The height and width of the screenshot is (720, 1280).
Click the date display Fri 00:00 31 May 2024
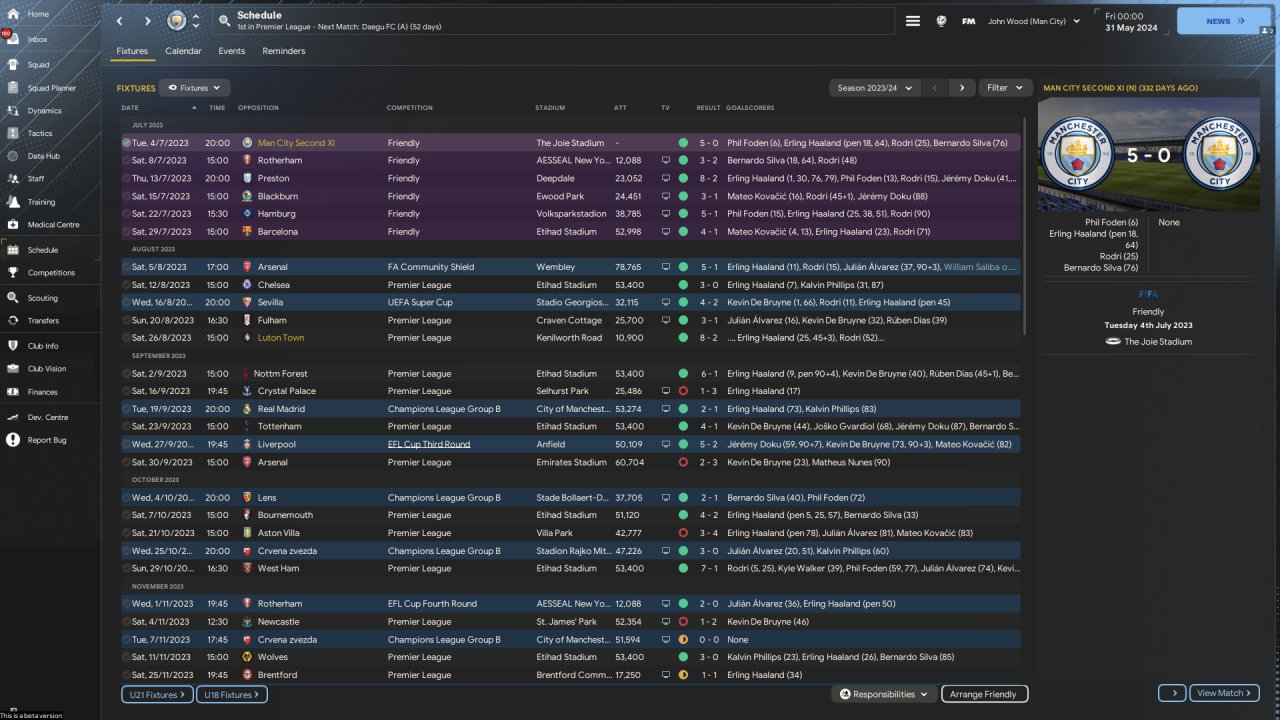coord(1130,21)
